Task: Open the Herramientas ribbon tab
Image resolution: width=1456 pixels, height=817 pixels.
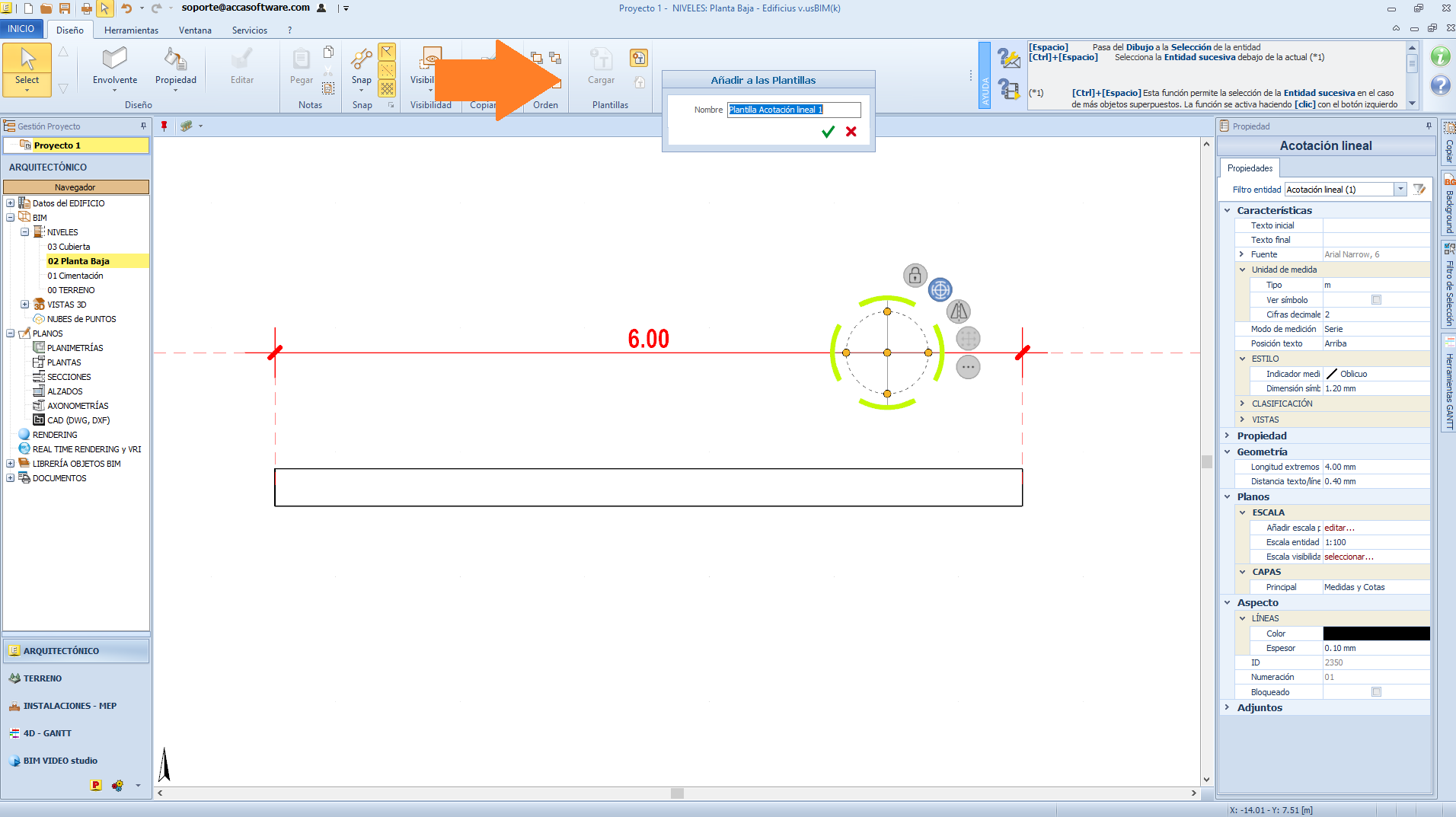Action: (x=131, y=30)
